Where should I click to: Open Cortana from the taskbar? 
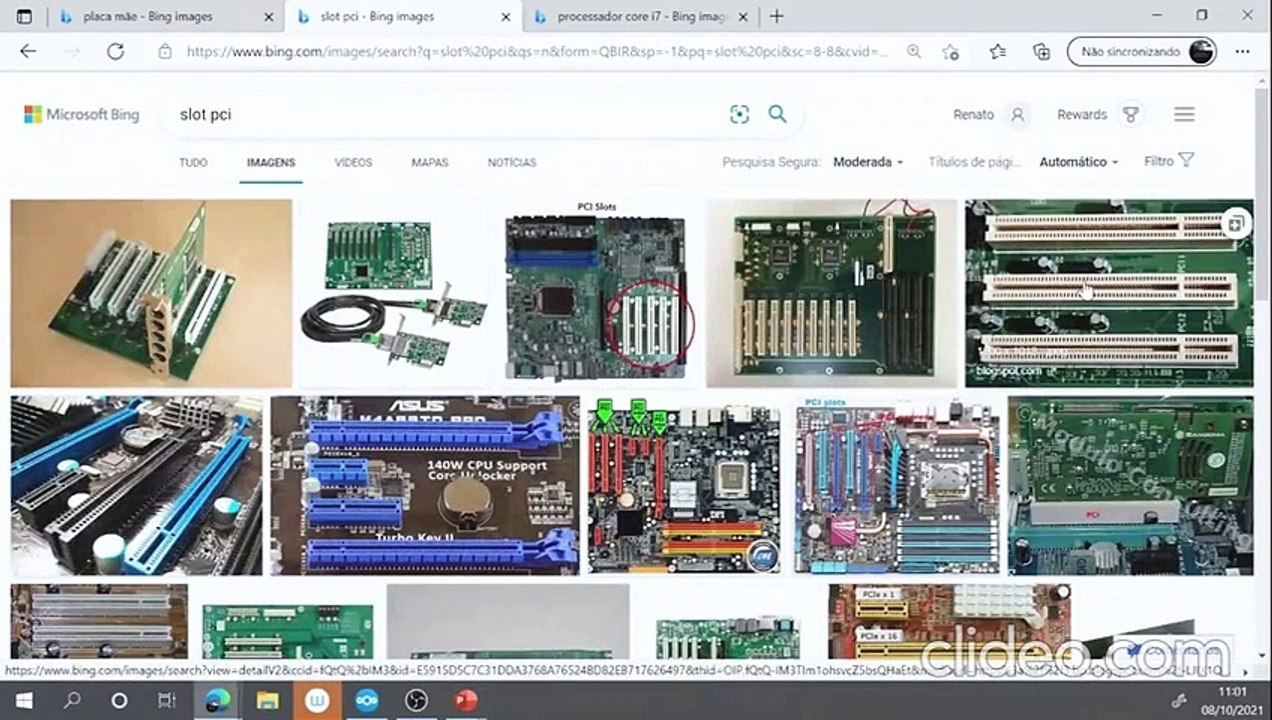click(x=119, y=701)
